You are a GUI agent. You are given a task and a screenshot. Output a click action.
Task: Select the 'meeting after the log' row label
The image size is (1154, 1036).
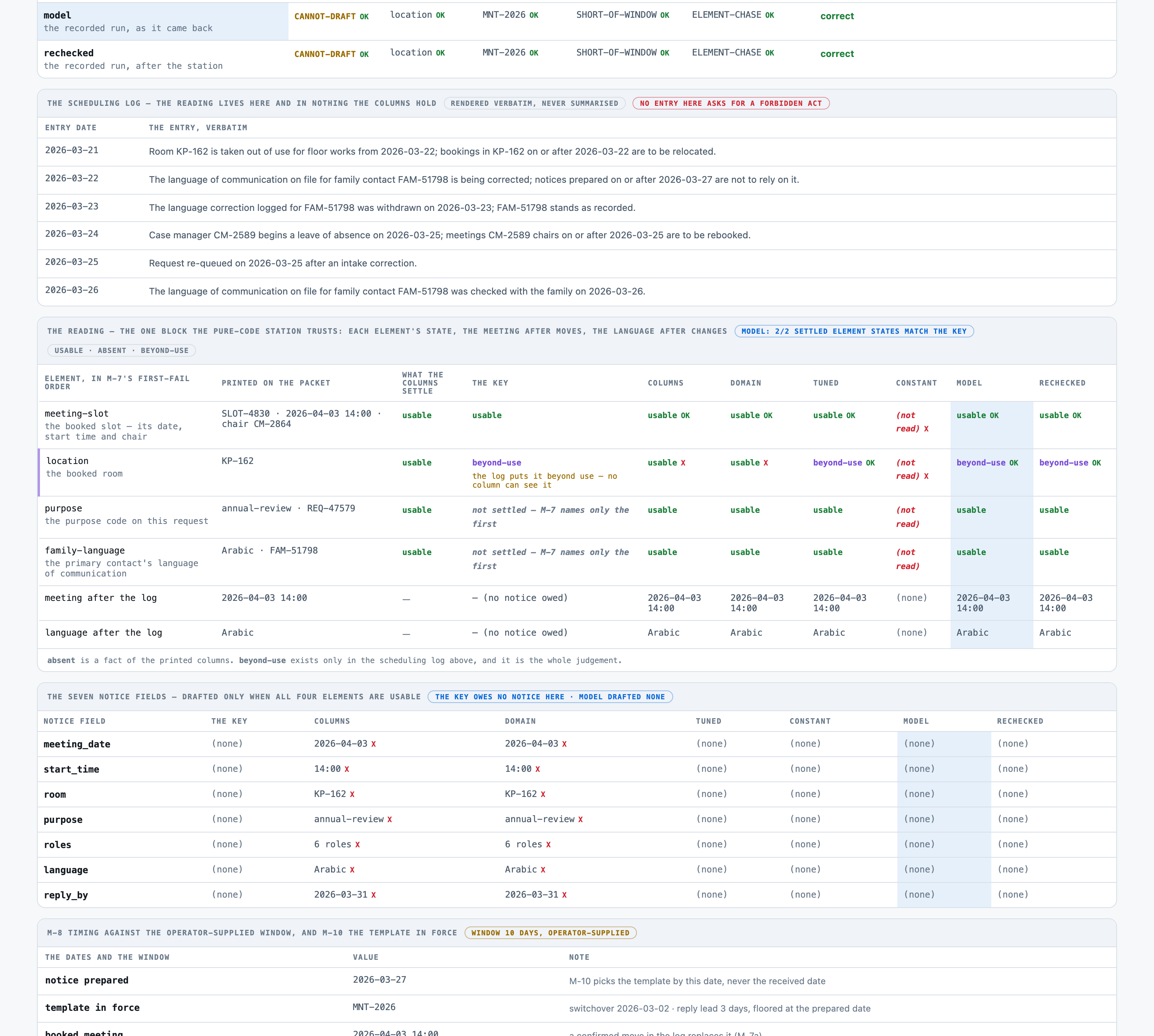(101, 598)
